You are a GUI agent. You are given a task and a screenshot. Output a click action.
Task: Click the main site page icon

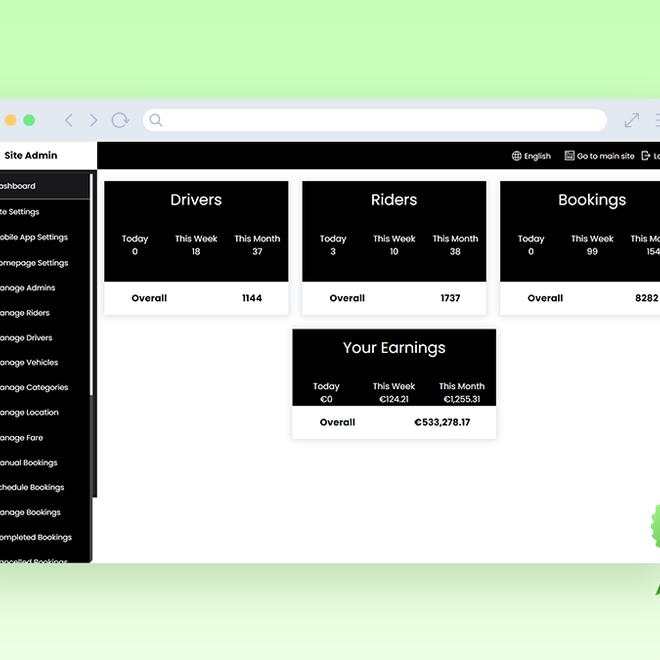click(x=570, y=156)
